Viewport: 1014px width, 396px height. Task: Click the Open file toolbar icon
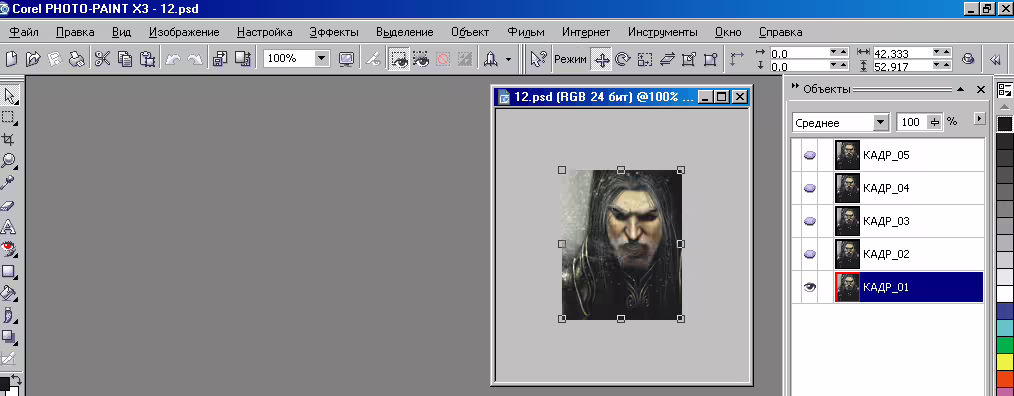point(32,59)
